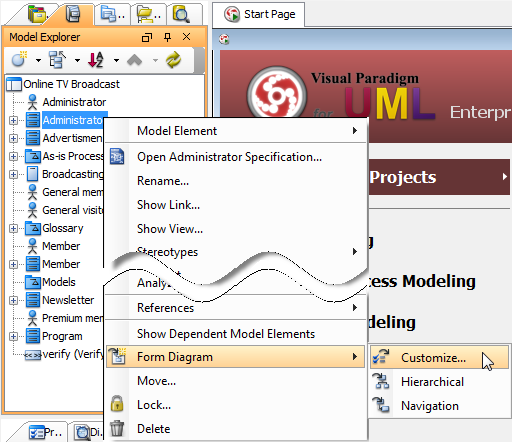Restore the Model Explorer panel
512x442 pixels.
point(147,37)
